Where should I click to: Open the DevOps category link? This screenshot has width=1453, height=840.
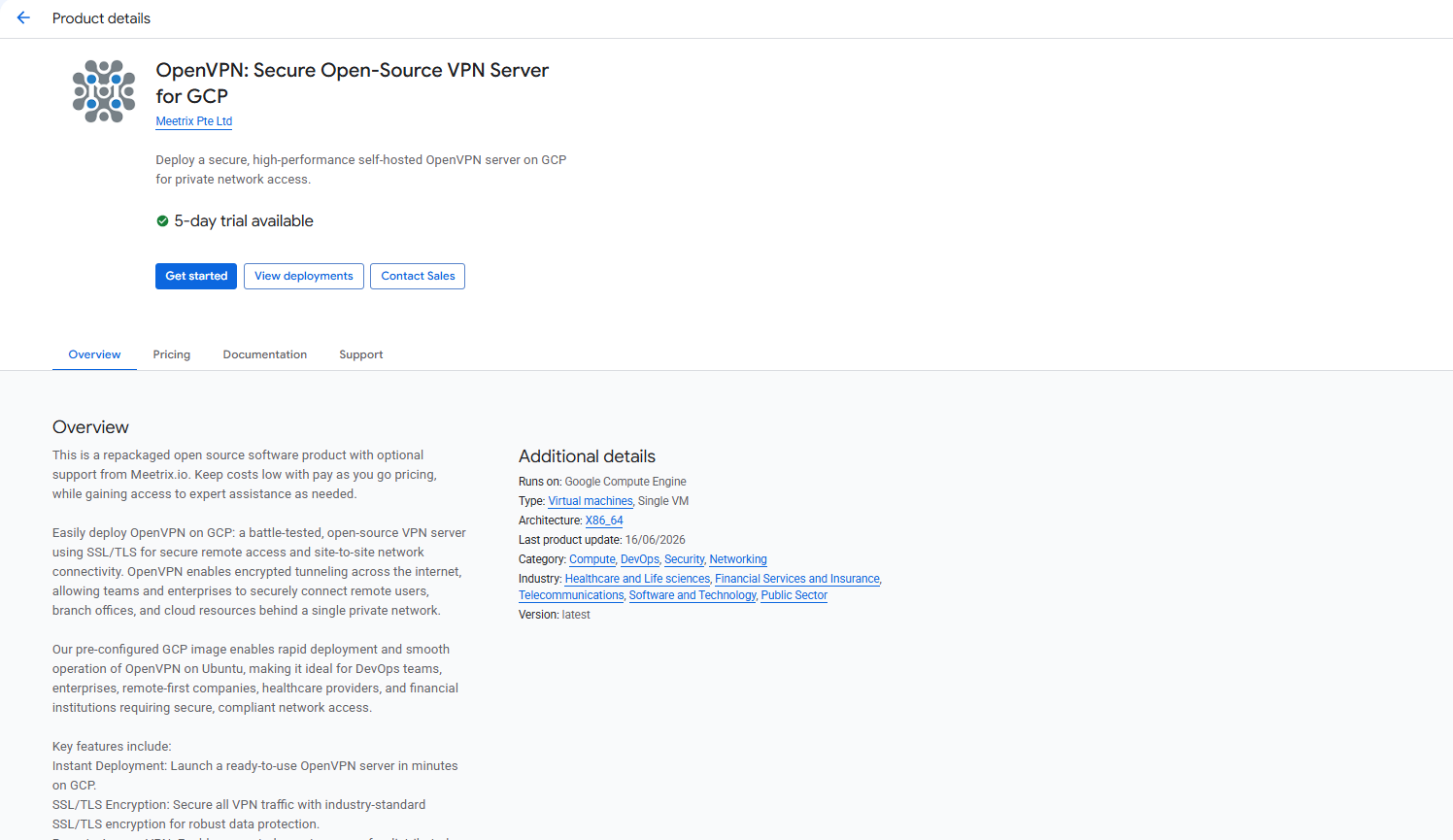[640, 559]
